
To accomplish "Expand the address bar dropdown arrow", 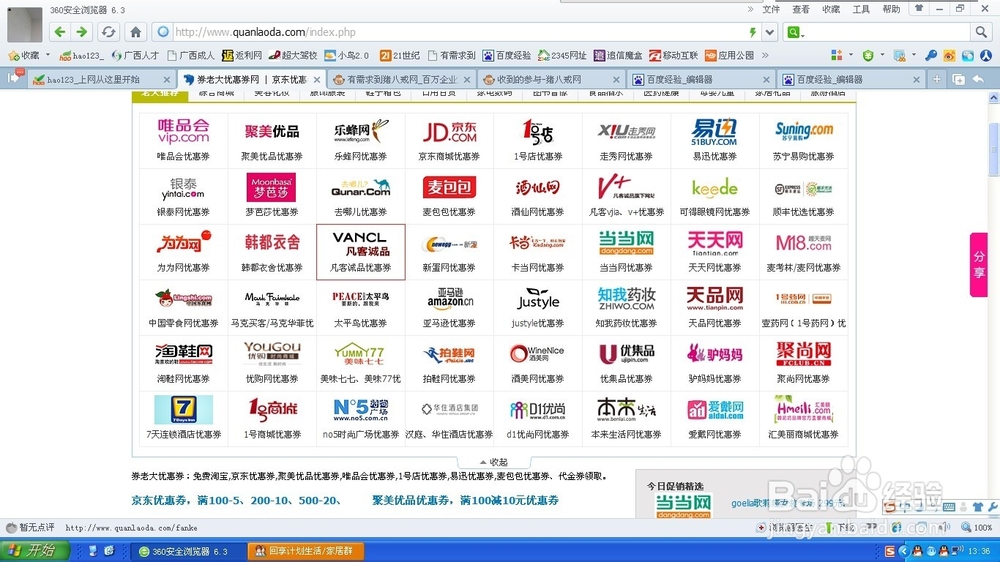I will click(770, 32).
